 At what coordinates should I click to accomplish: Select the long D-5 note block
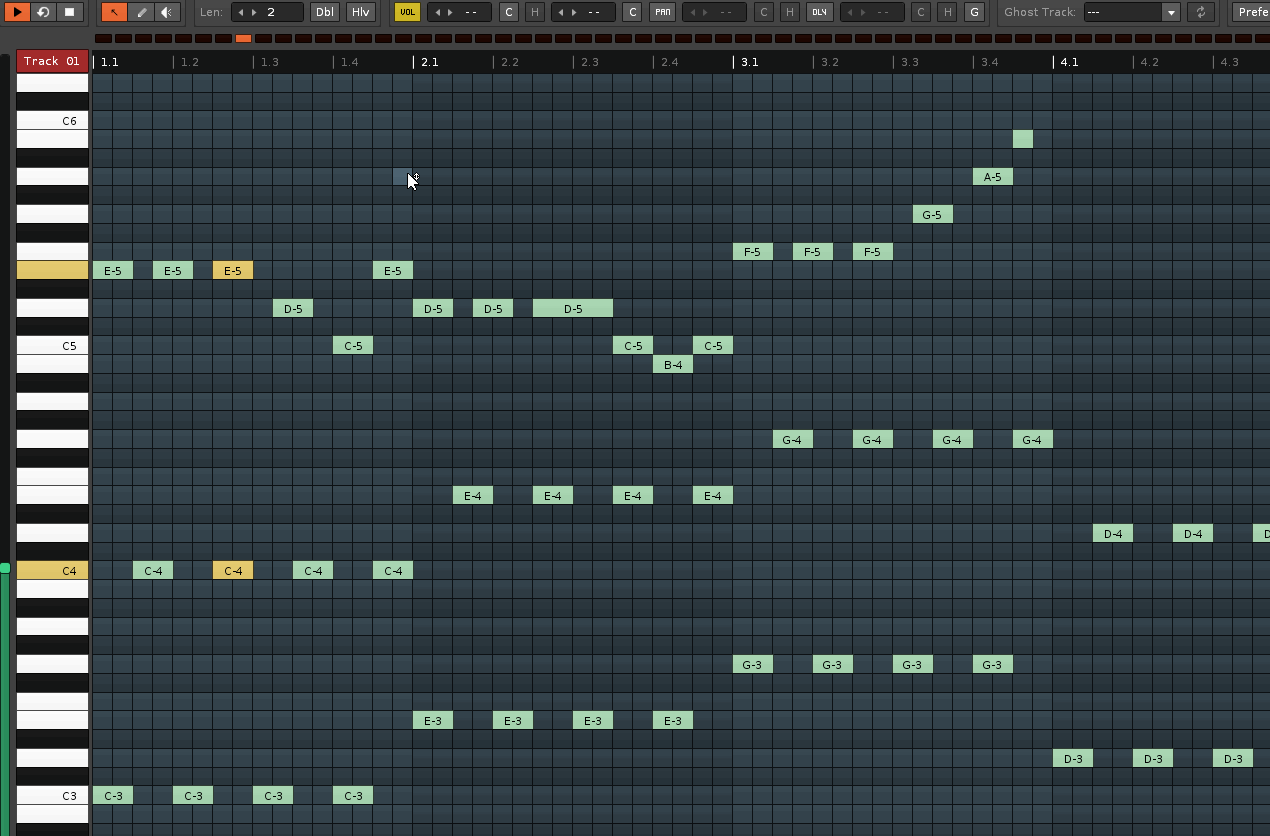tap(573, 308)
